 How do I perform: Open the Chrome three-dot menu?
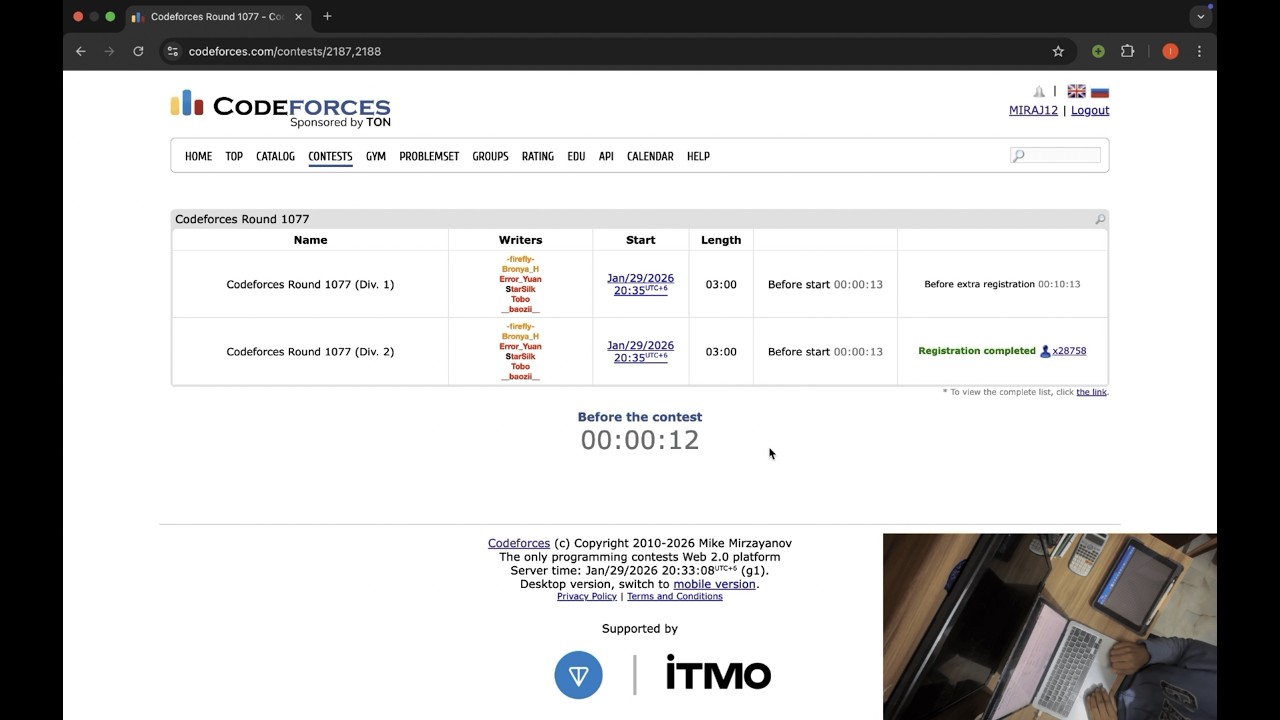(1199, 51)
